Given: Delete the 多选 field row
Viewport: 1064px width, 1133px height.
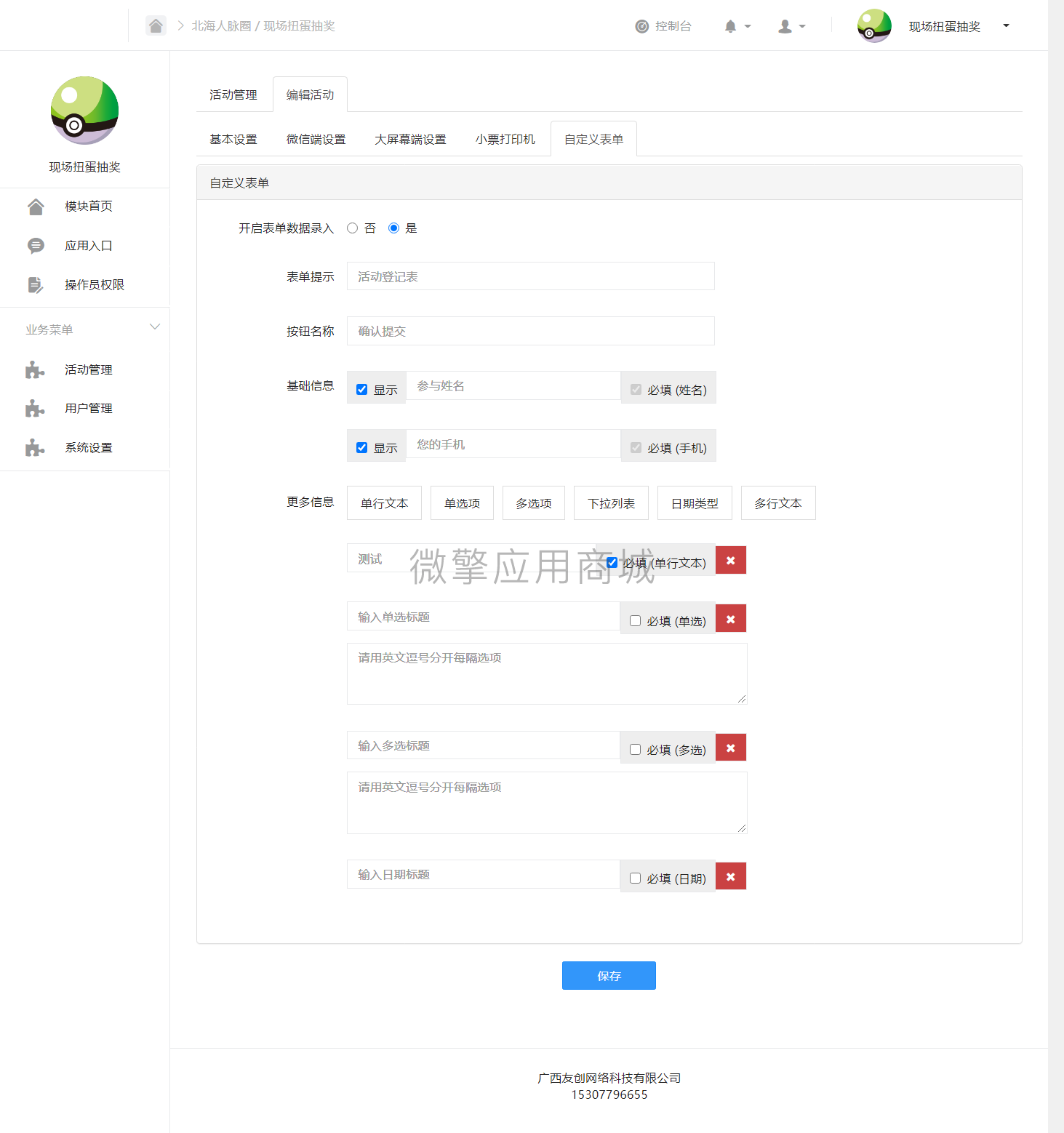Looking at the screenshot, I should [731, 748].
